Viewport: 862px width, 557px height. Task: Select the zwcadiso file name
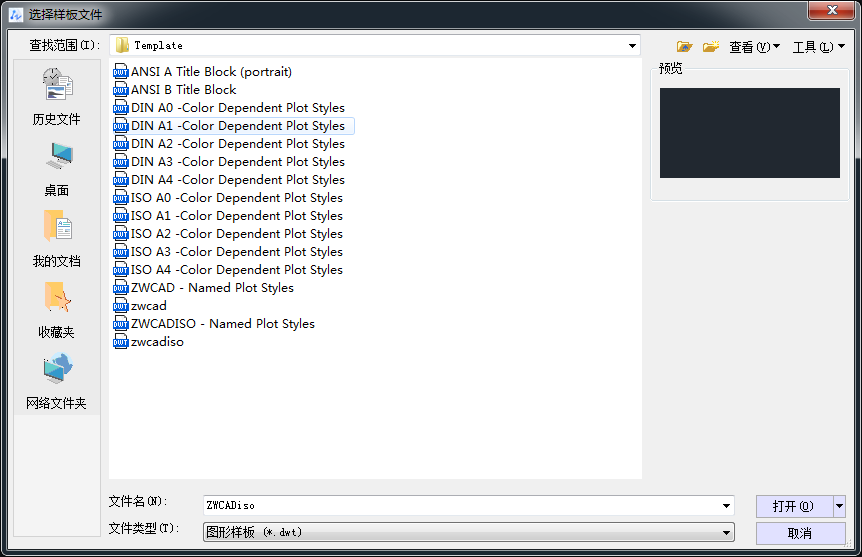tap(157, 342)
